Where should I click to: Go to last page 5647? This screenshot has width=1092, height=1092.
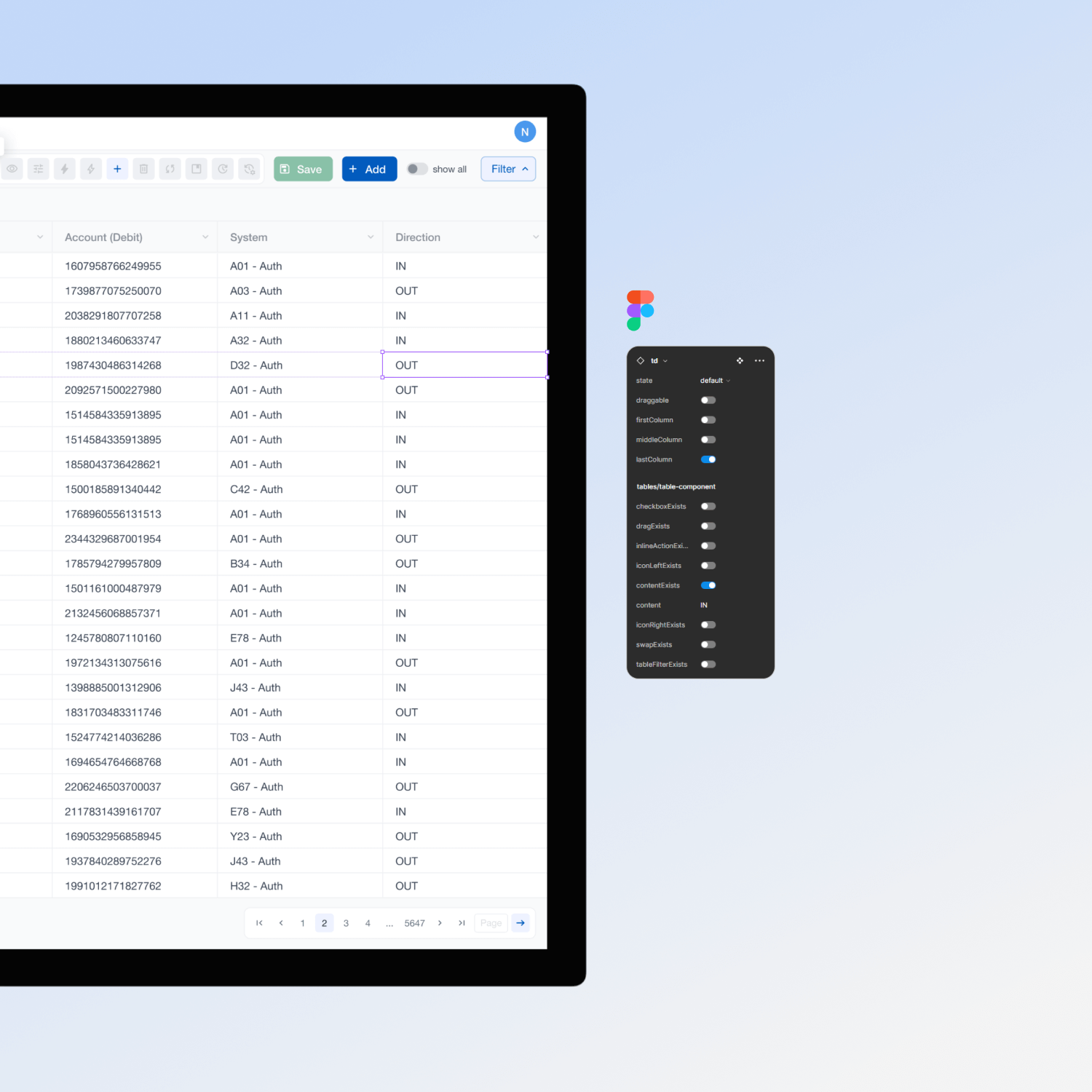pos(414,923)
